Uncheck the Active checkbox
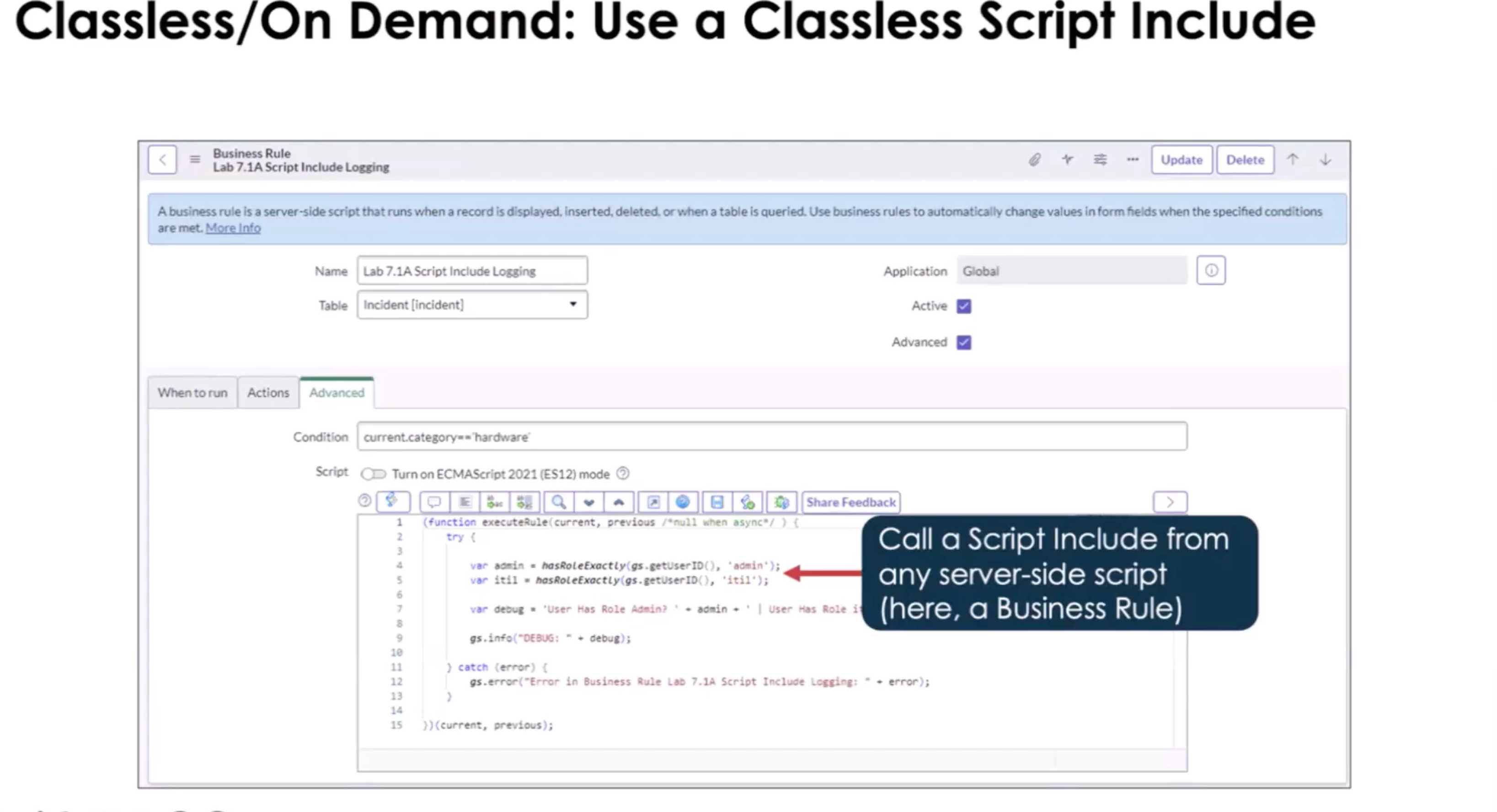The width and height of the screenshot is (1497, 812). tap(964, 306)
